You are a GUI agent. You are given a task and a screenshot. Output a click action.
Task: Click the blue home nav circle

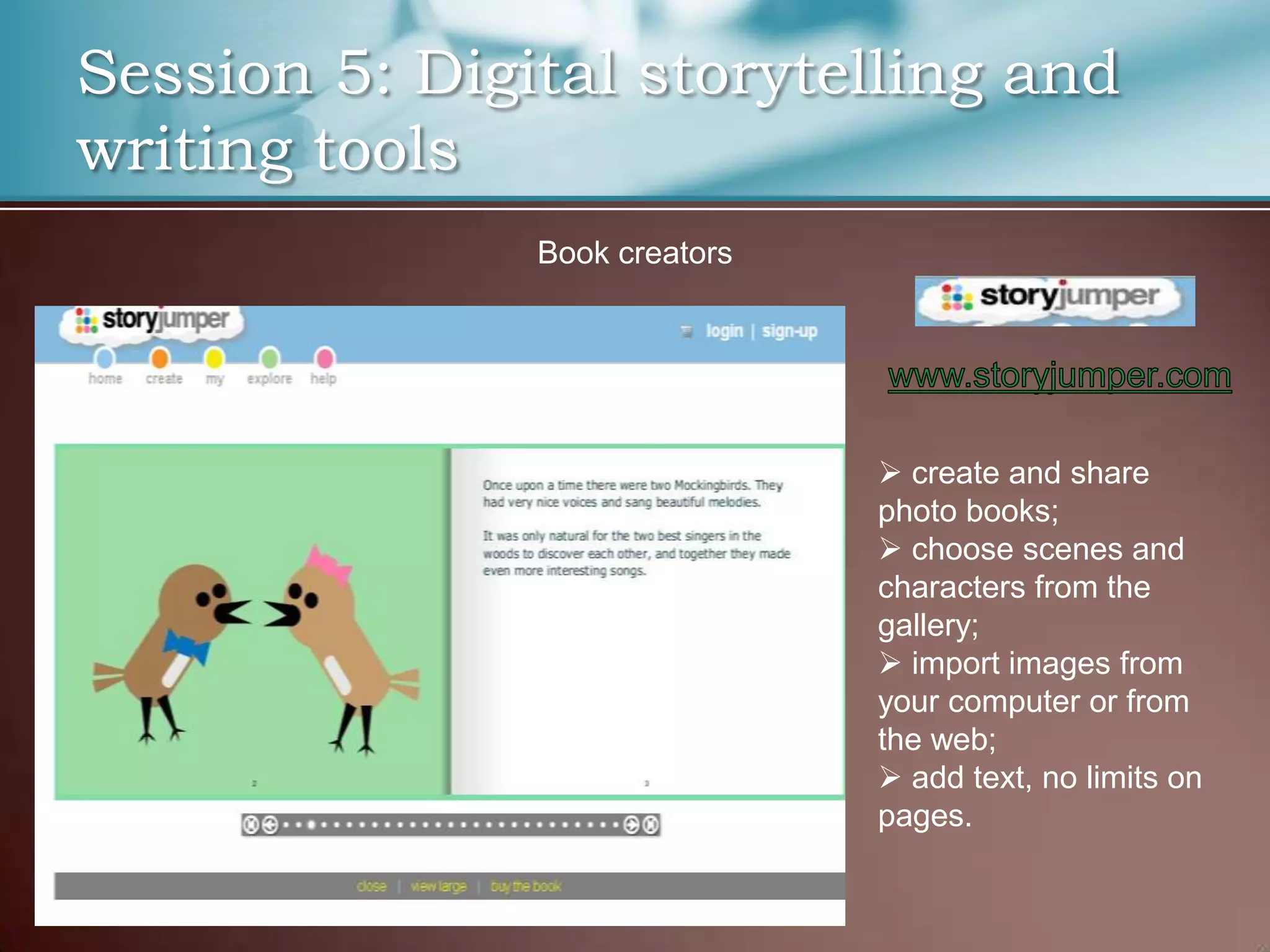pyautogui.click(x=104, y=358)
